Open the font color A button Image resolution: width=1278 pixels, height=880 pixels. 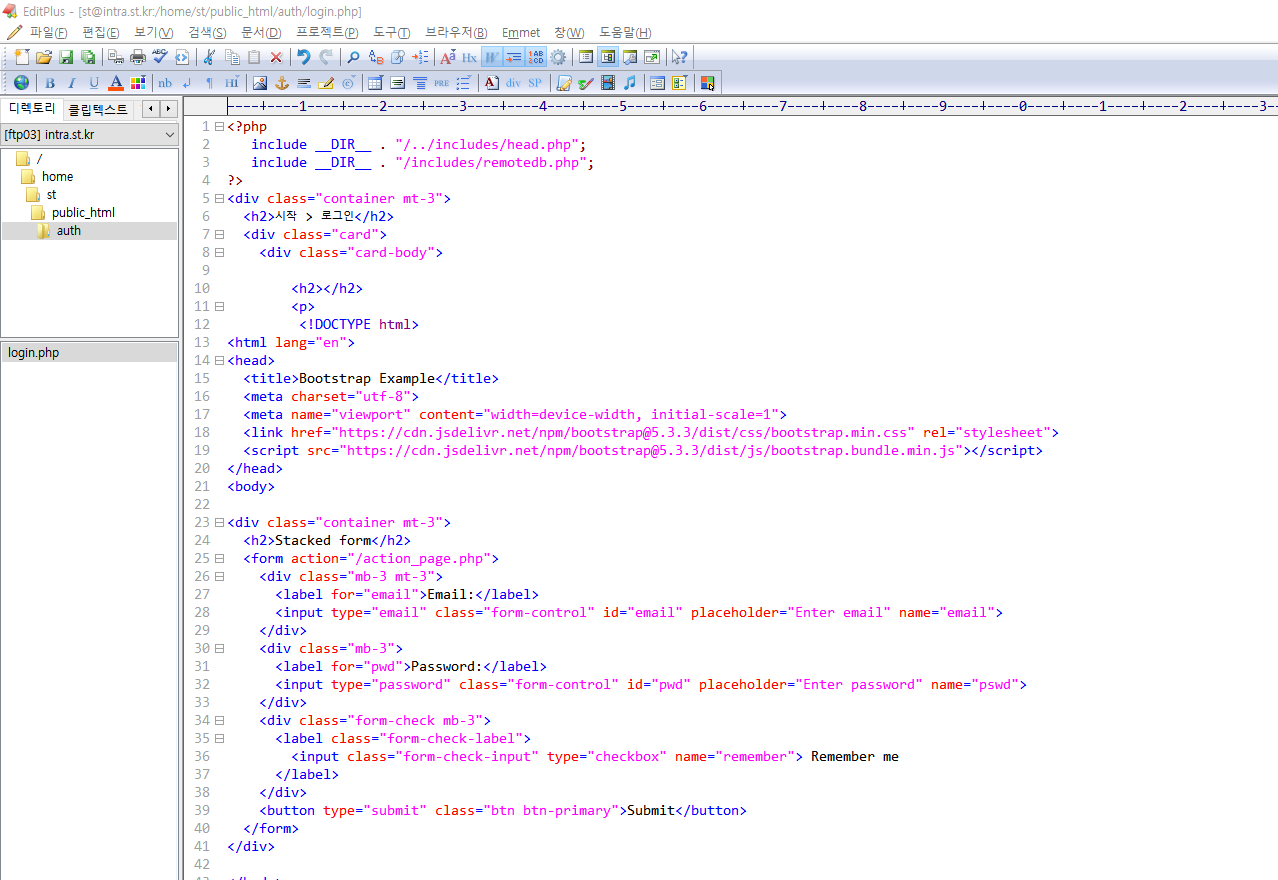[x=116, y=82]
